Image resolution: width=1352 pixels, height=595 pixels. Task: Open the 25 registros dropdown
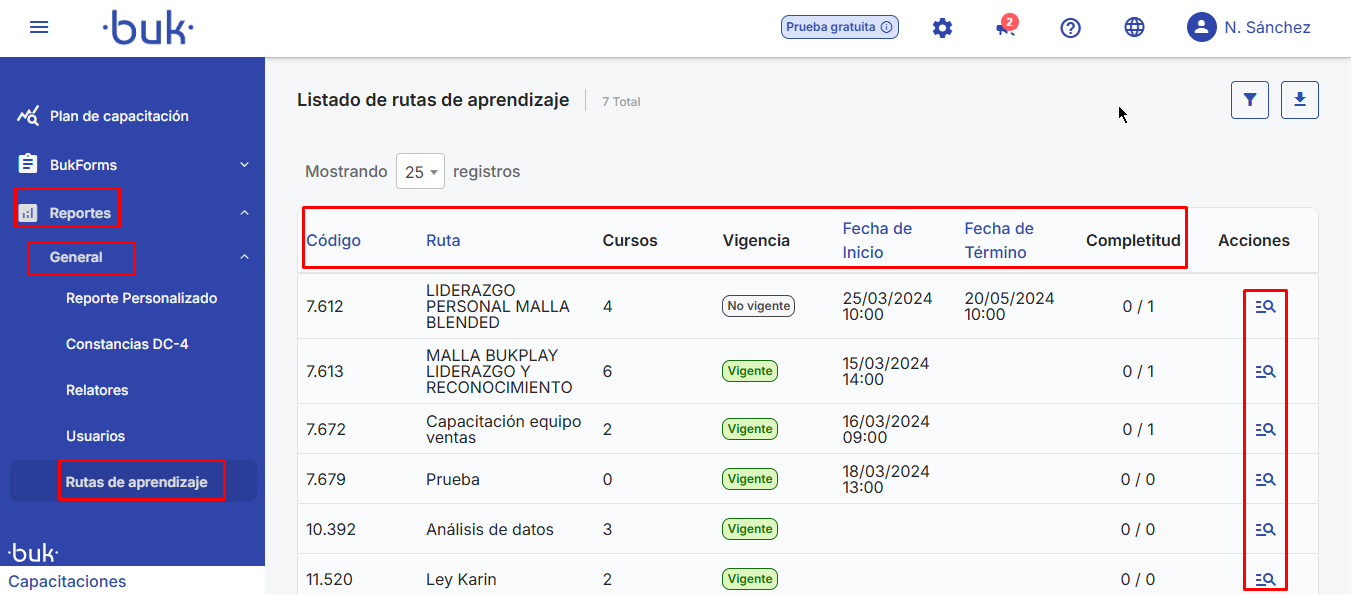(x=420, y=171)
